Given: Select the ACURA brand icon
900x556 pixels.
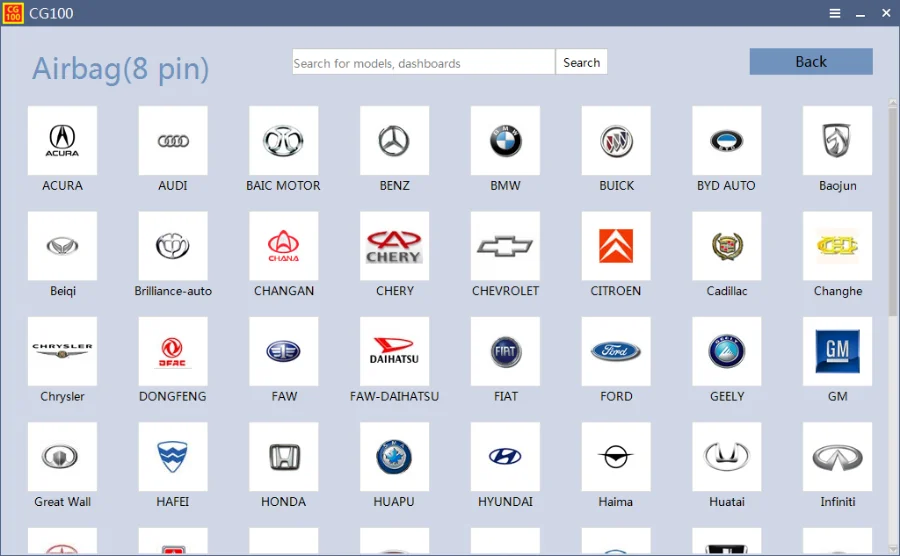Looking at the screenshot, I should pyautogui.click(x=62, y=141).
